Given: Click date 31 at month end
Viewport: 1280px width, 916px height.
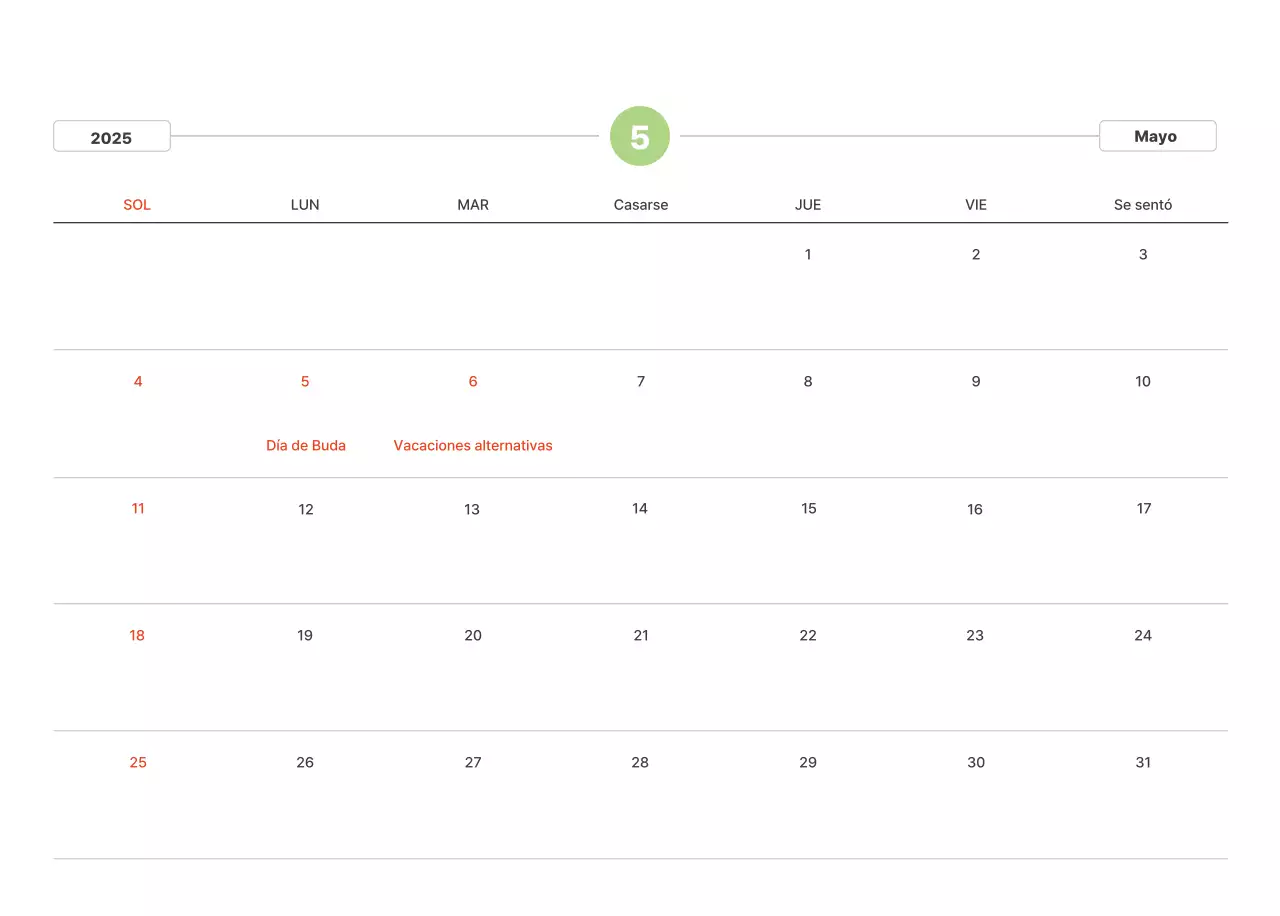Looking at the screenshot, I should pos(1143,763).
